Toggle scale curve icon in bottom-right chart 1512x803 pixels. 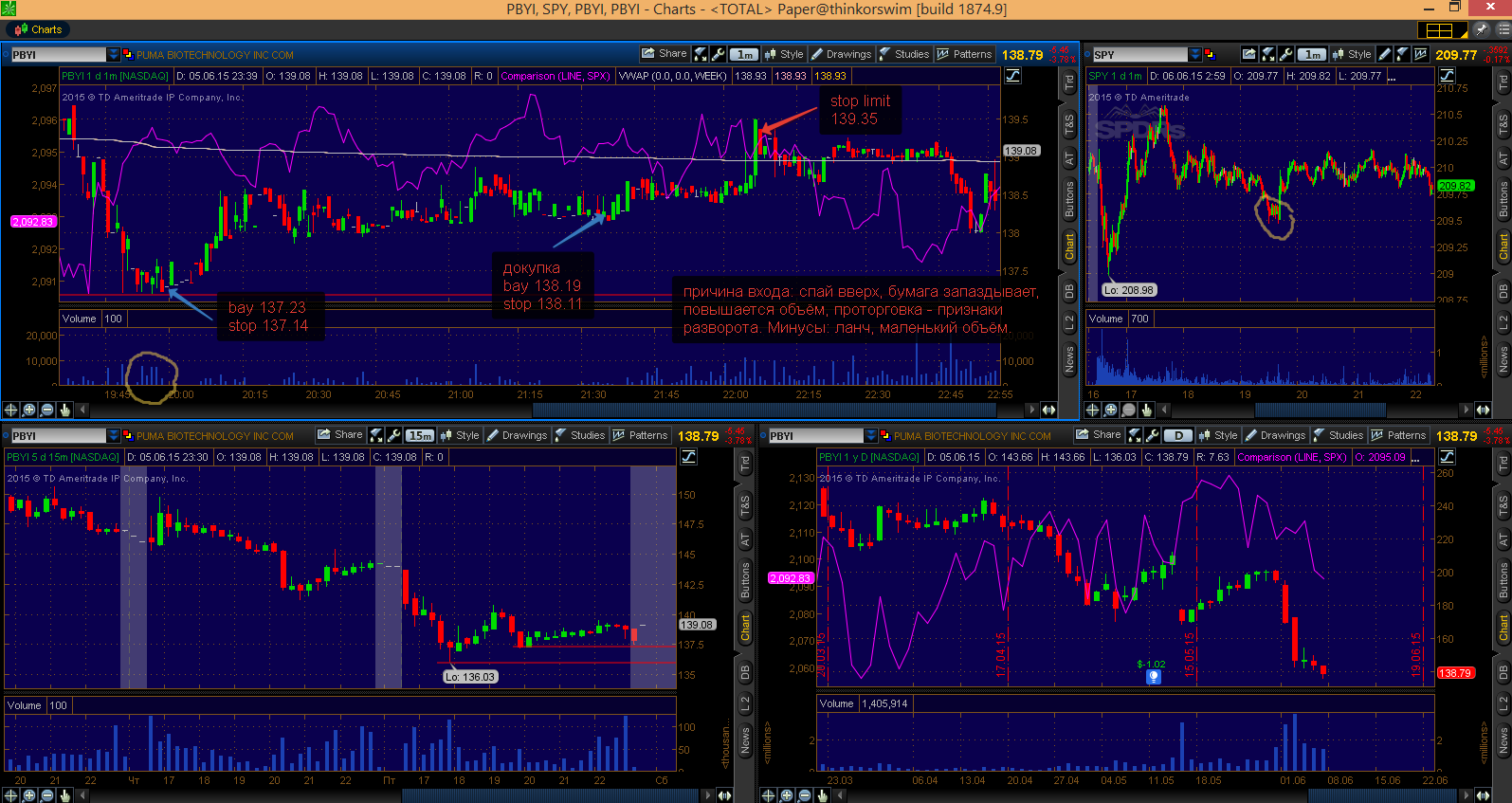(1447, 457)
